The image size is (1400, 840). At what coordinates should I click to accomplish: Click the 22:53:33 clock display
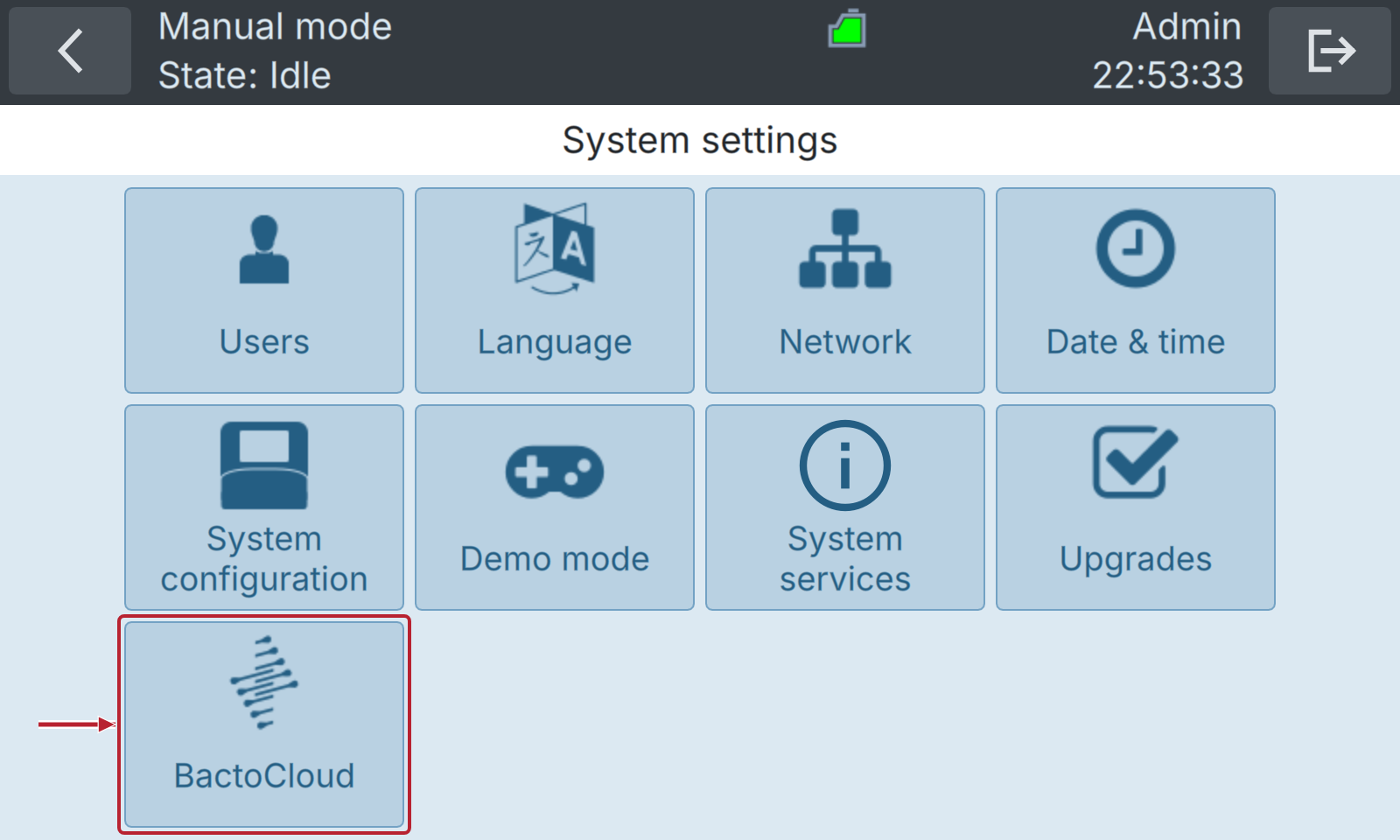click(x=1168, y=75)
